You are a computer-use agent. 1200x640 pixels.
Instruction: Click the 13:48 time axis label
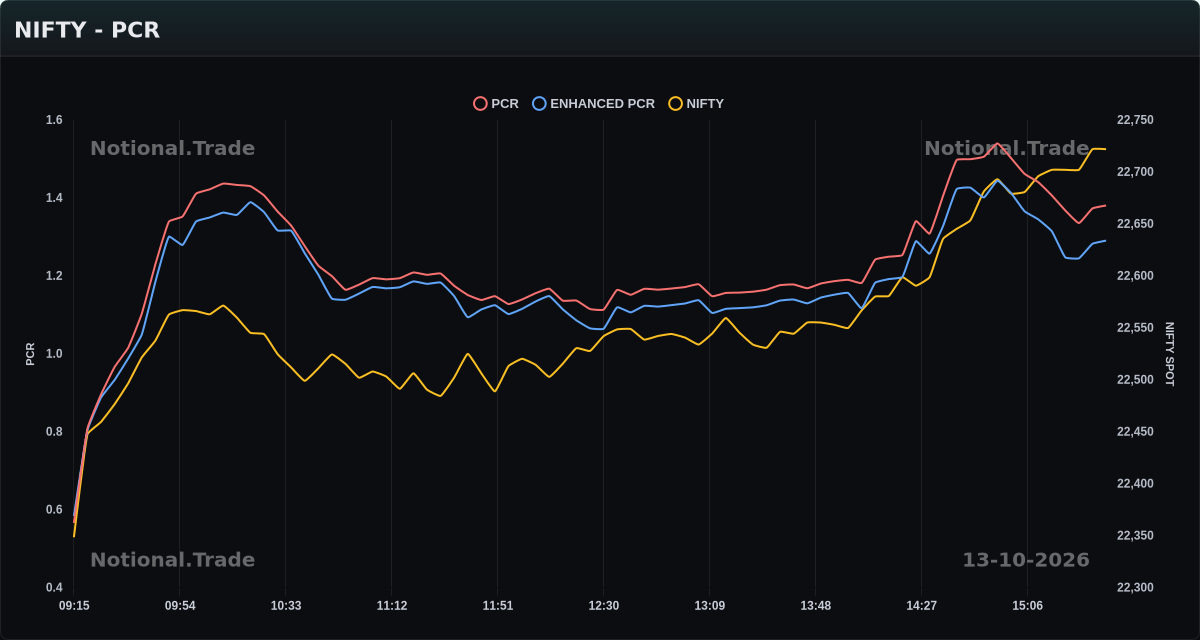[816, 605]
